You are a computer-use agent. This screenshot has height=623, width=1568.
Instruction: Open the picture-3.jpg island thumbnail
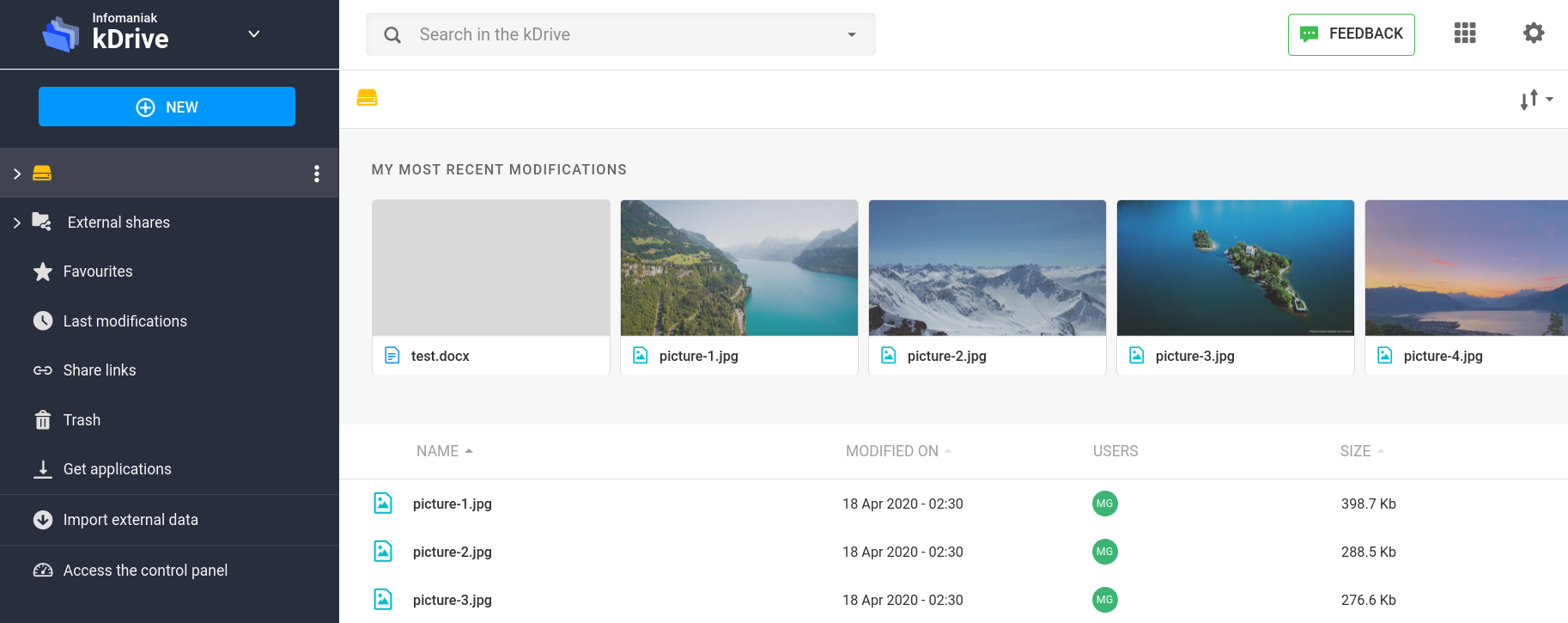pos(1236,268)
